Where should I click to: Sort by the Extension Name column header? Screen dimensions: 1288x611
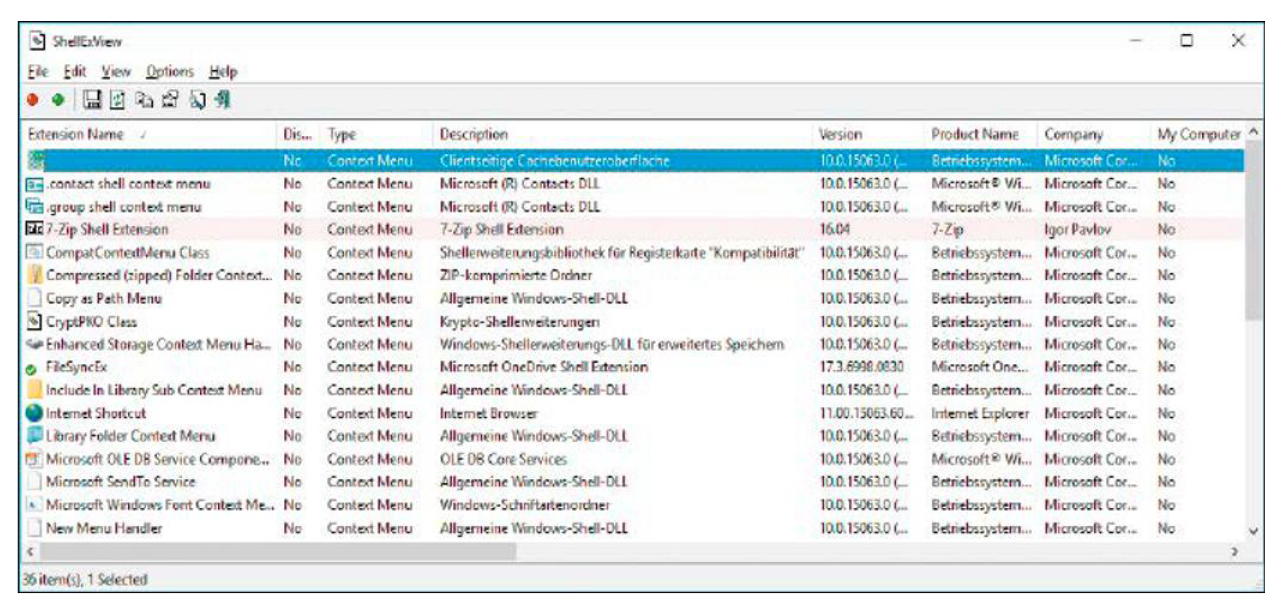click(x=149, y=134)
